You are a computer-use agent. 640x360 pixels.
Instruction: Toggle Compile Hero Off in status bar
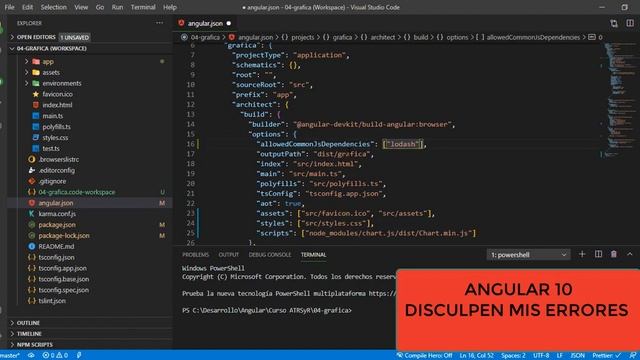point(424,356)
